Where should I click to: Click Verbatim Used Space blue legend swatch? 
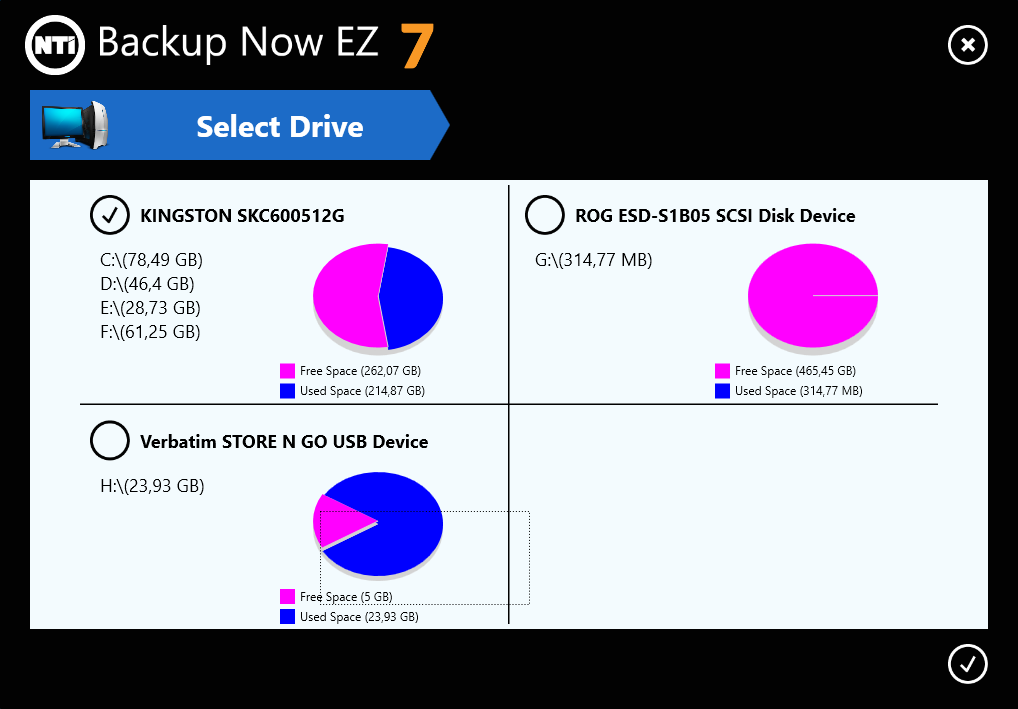(288, 617)
